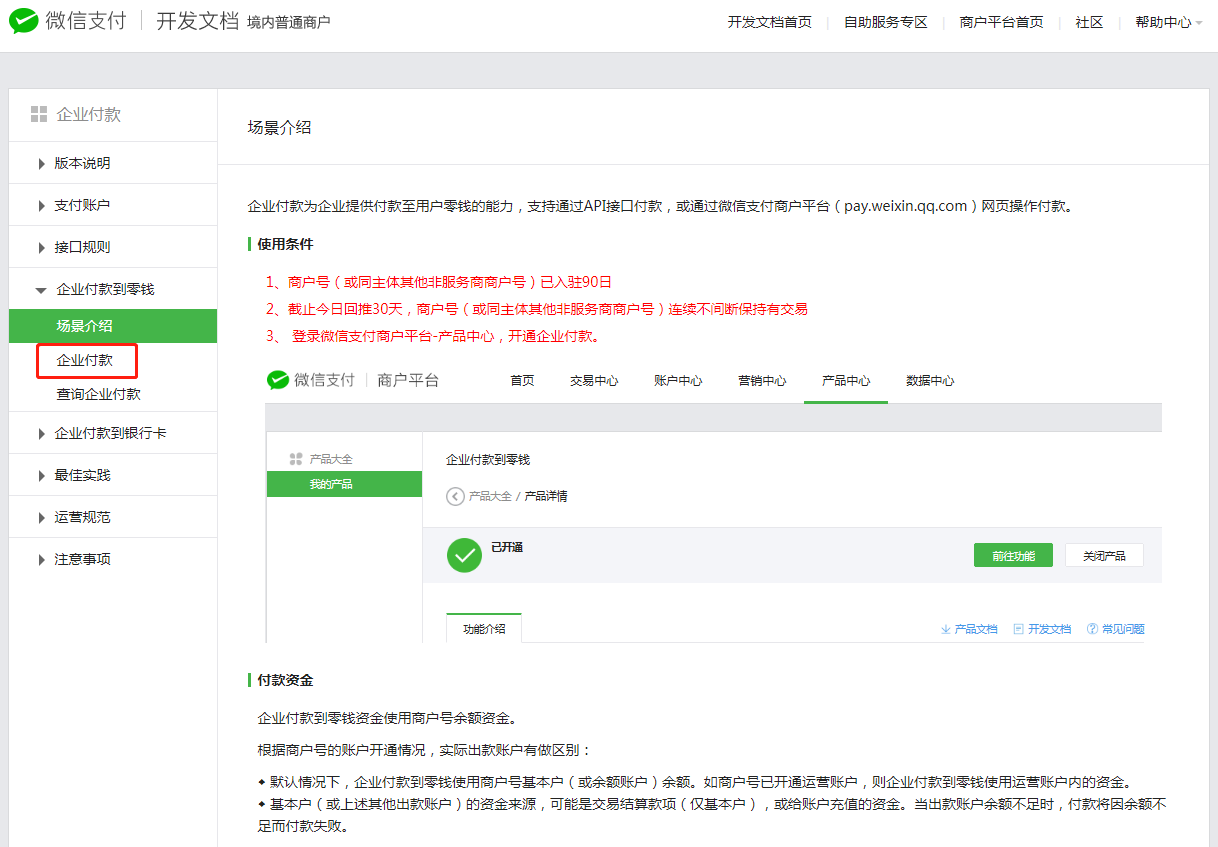1218x847 pixels.
Task: Click the red line about 登录微信支付商户平台-产品中心
Action: (433, 336)
